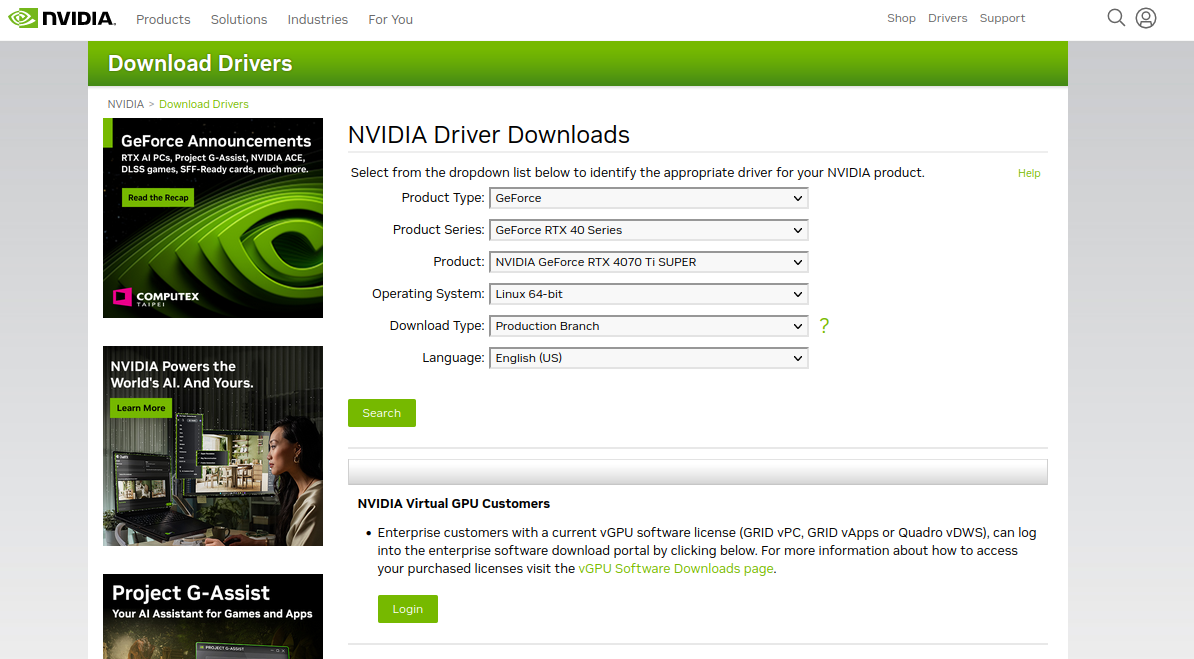Click the green question mark help icon
Image resolution: width=1194 pixels, height=659 pixels.
(x=824, y=325)
